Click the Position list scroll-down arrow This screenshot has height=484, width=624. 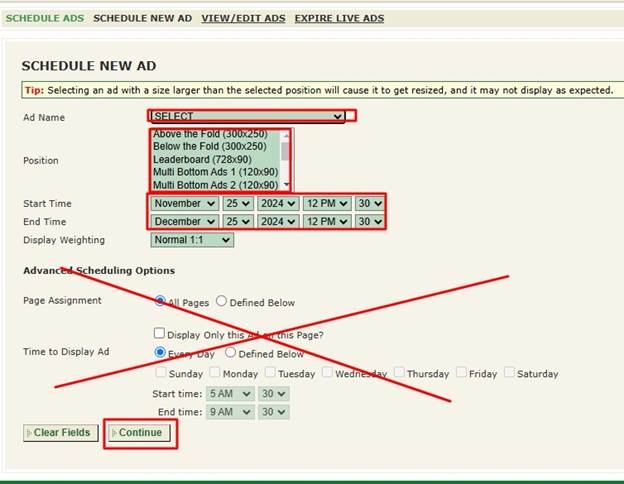pos(286,185)
